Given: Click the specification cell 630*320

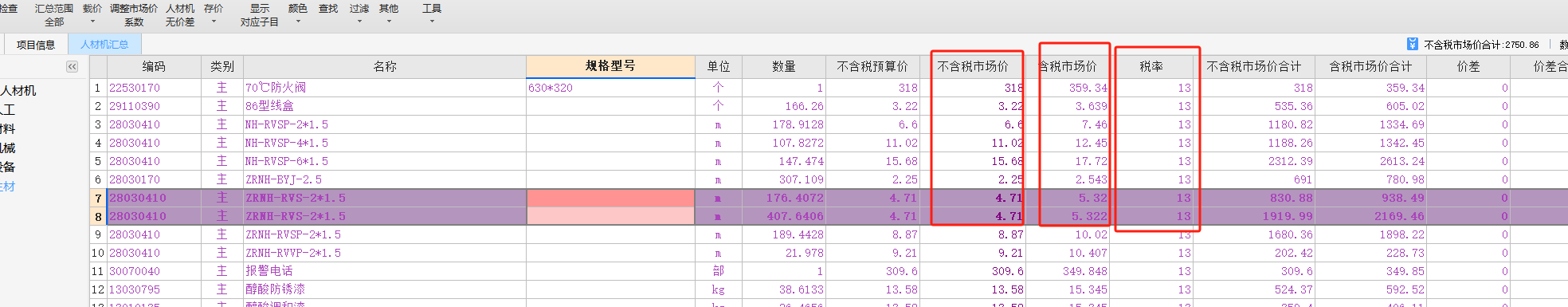Looking at the screenshot, I should pyautogui.click(x=610, y=88).
